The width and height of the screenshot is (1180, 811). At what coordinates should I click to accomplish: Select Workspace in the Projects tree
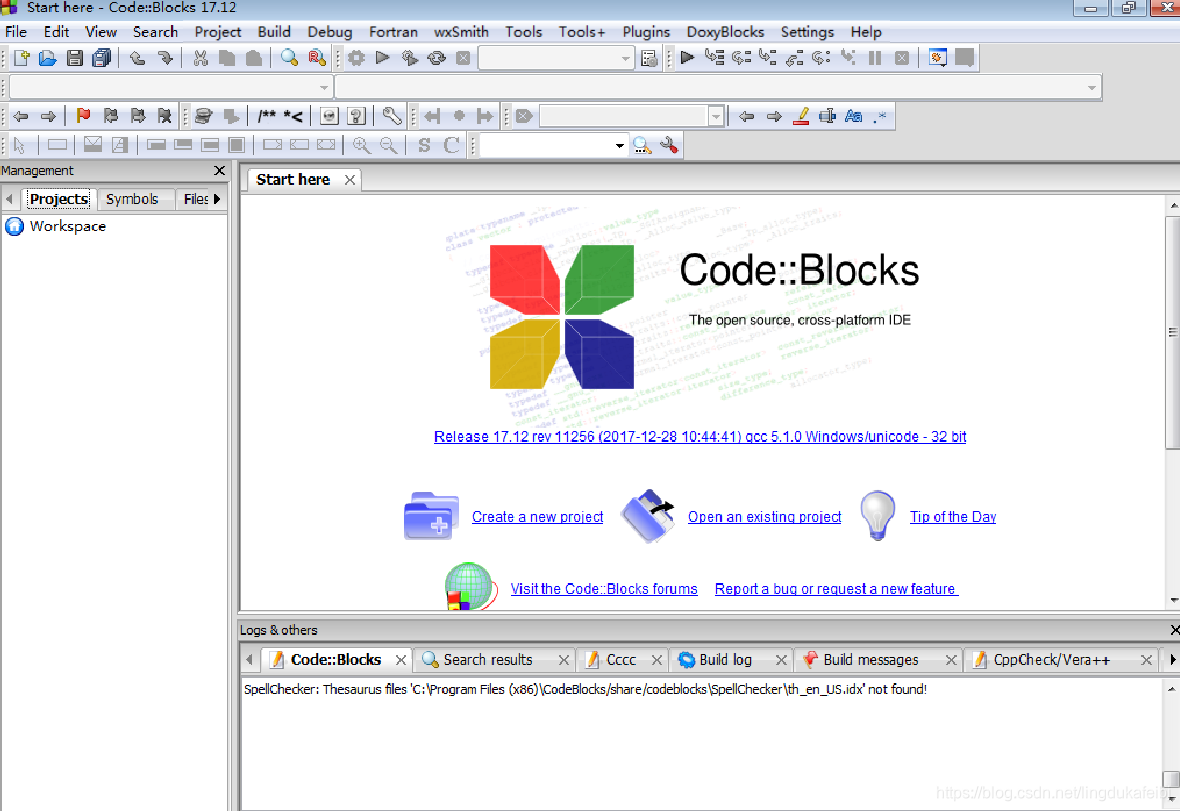68,226
